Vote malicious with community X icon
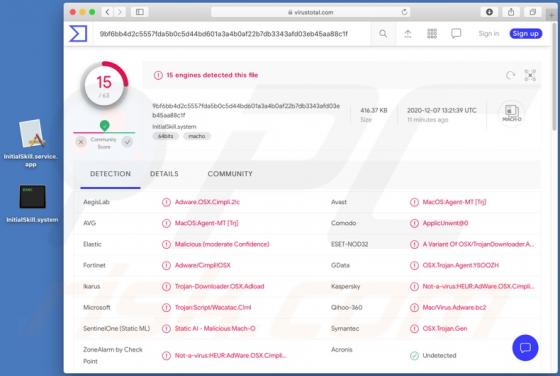Viewport: 560px width, 376px height. tap(81, 142)
